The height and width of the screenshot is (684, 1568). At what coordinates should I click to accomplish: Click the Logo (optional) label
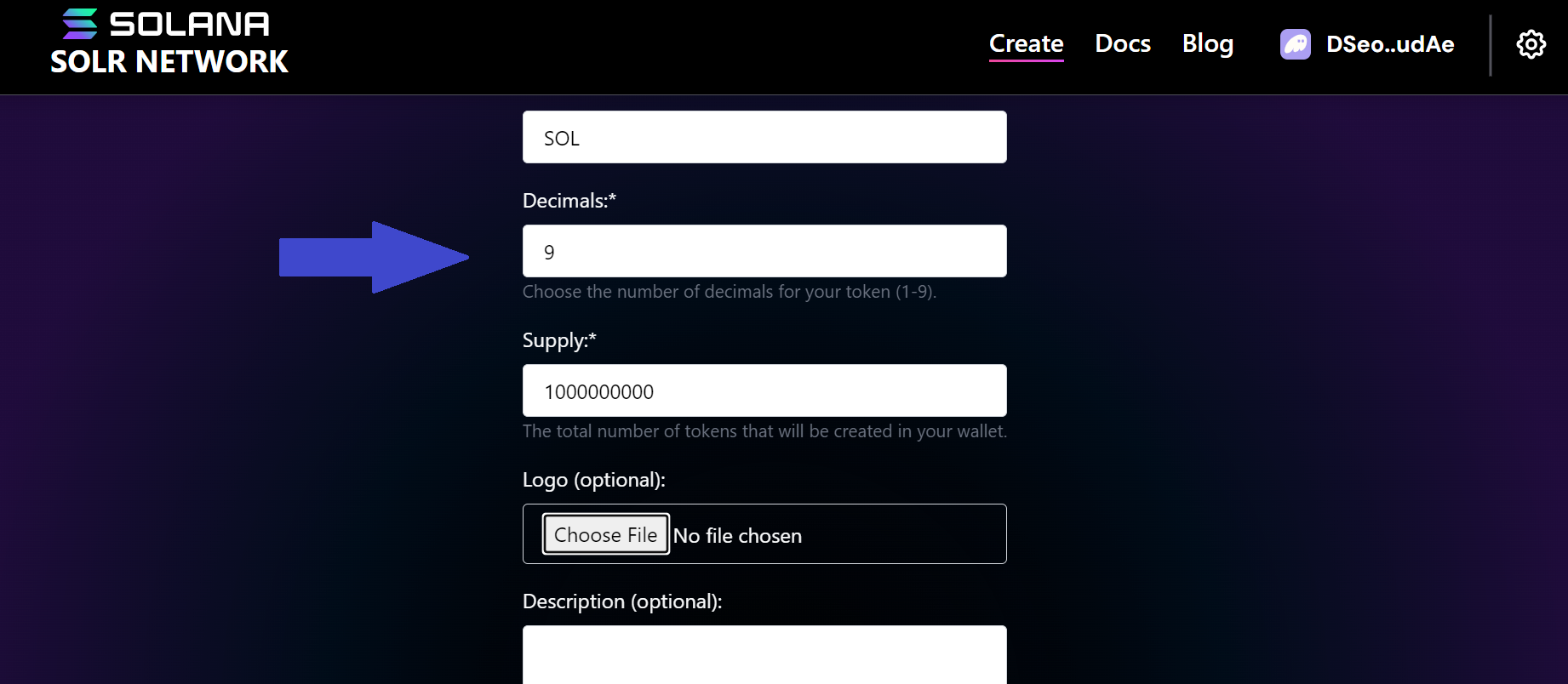click(x=593, y=480)
